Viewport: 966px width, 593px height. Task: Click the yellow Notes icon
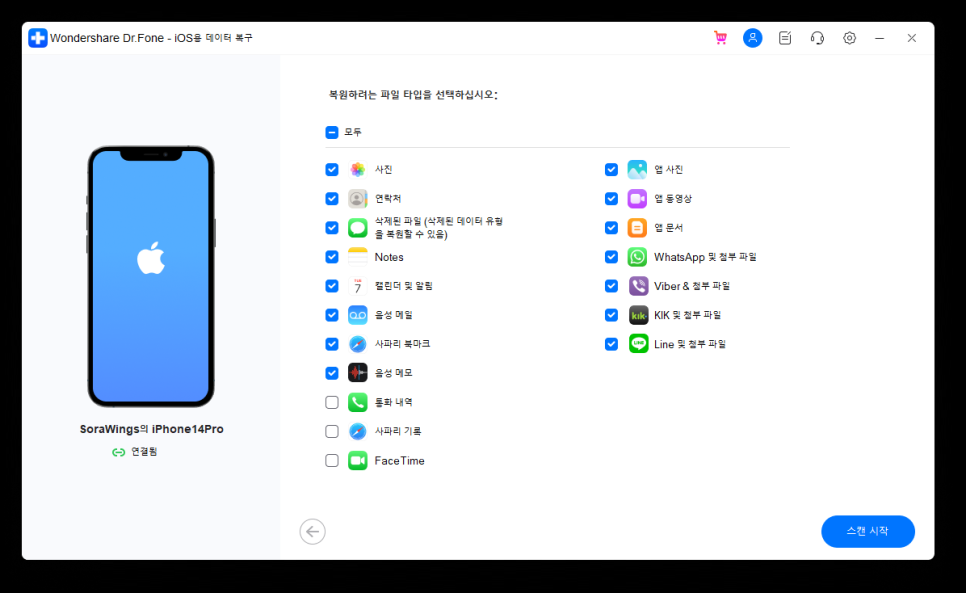pos(357,257)
